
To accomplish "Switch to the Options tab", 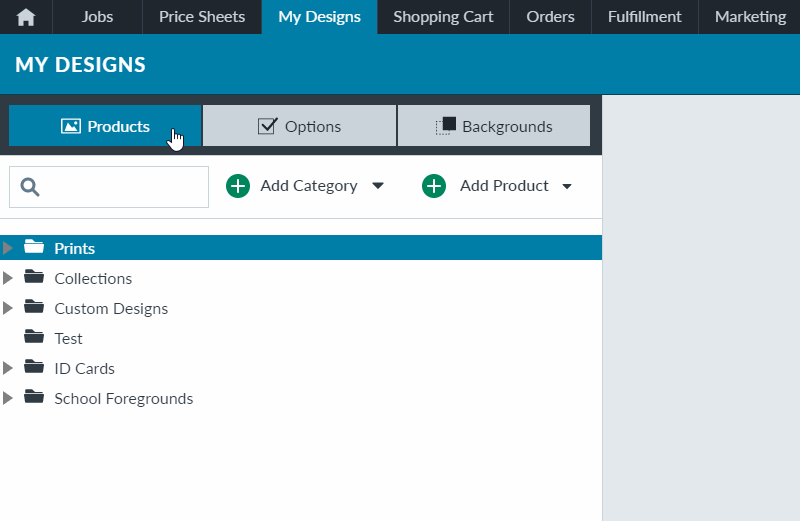I will point(299,126).
